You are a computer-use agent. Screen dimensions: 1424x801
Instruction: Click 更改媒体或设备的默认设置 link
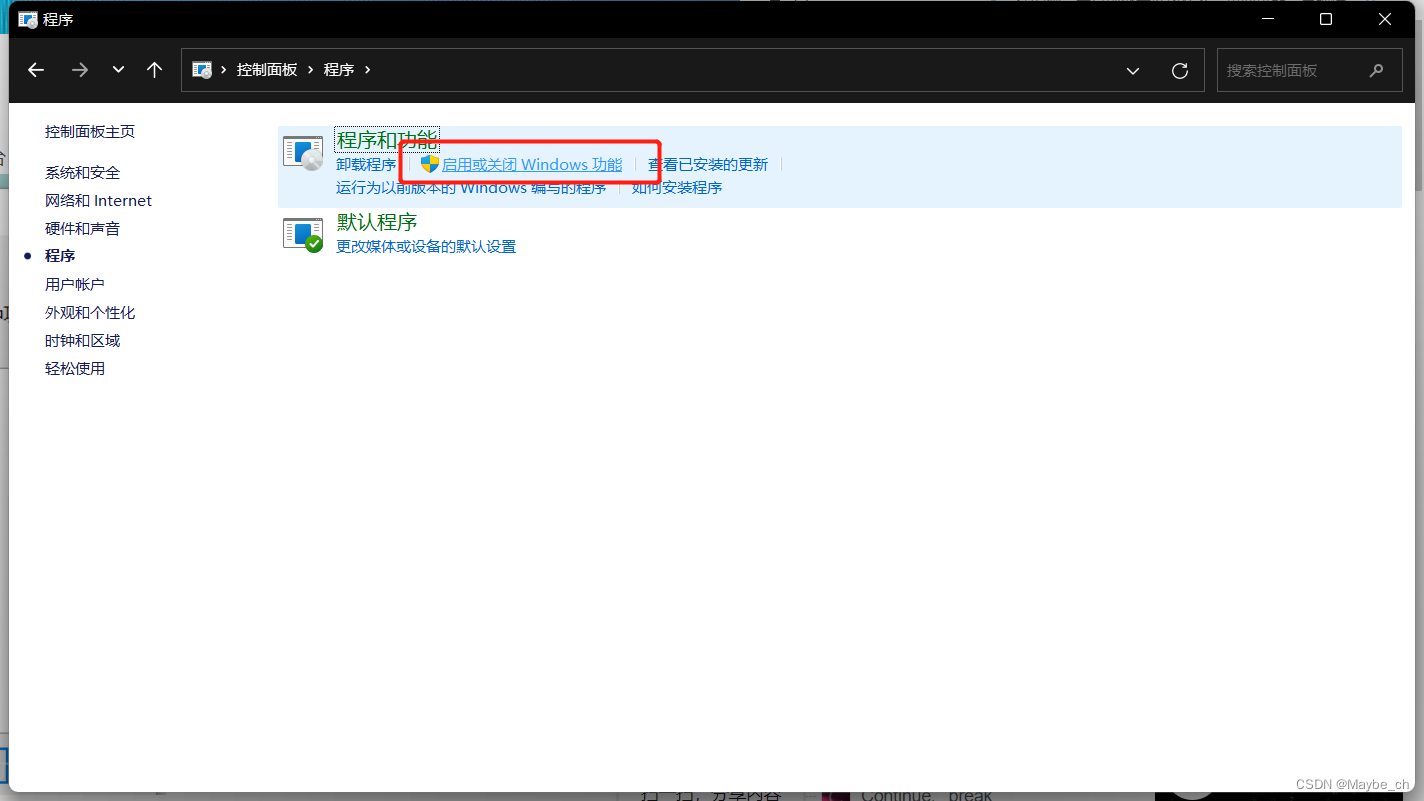click(x=426, y=247)
